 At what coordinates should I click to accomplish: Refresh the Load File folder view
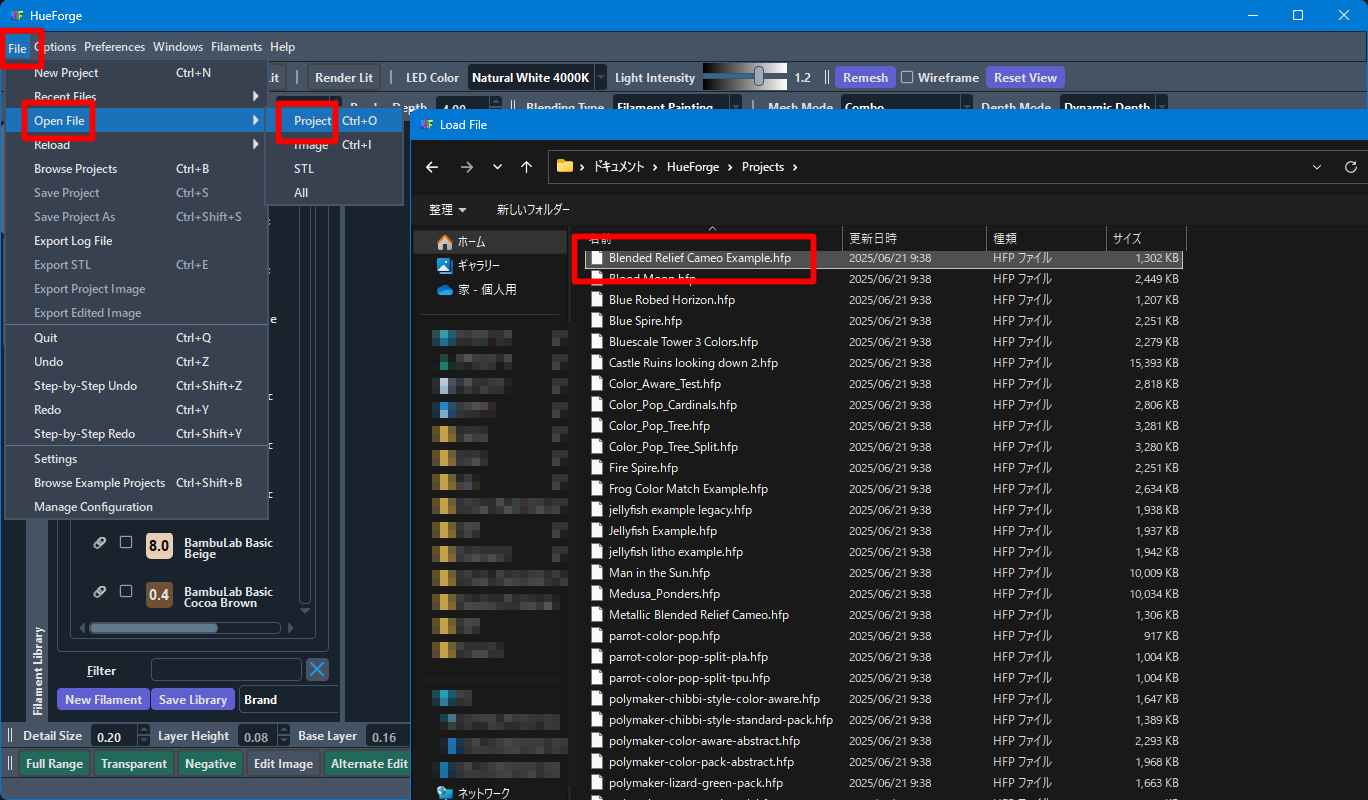coord(1350,167)
